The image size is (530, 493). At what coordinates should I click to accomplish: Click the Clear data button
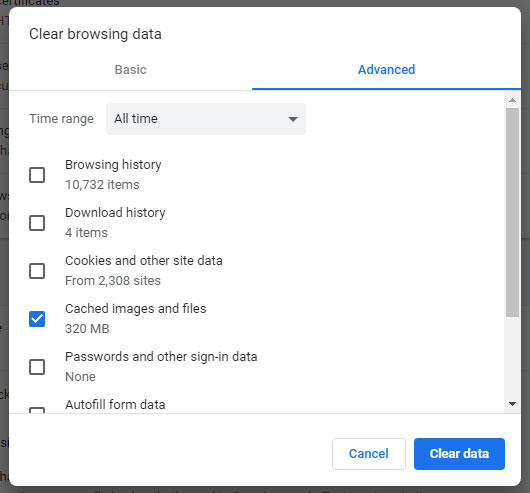(459, 454)
